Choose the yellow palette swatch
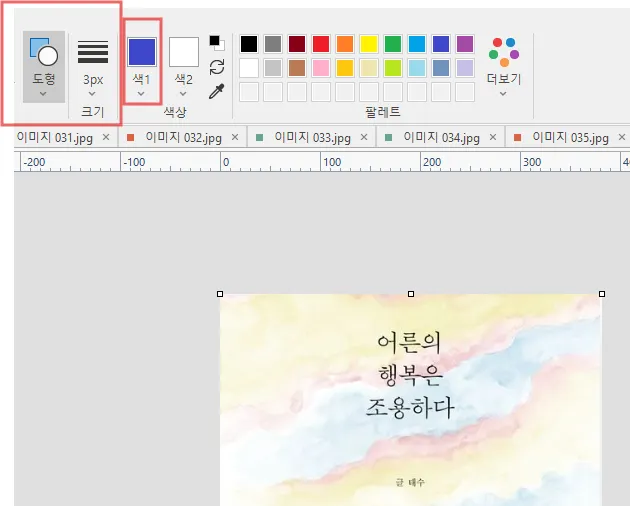 coord(369,44)
